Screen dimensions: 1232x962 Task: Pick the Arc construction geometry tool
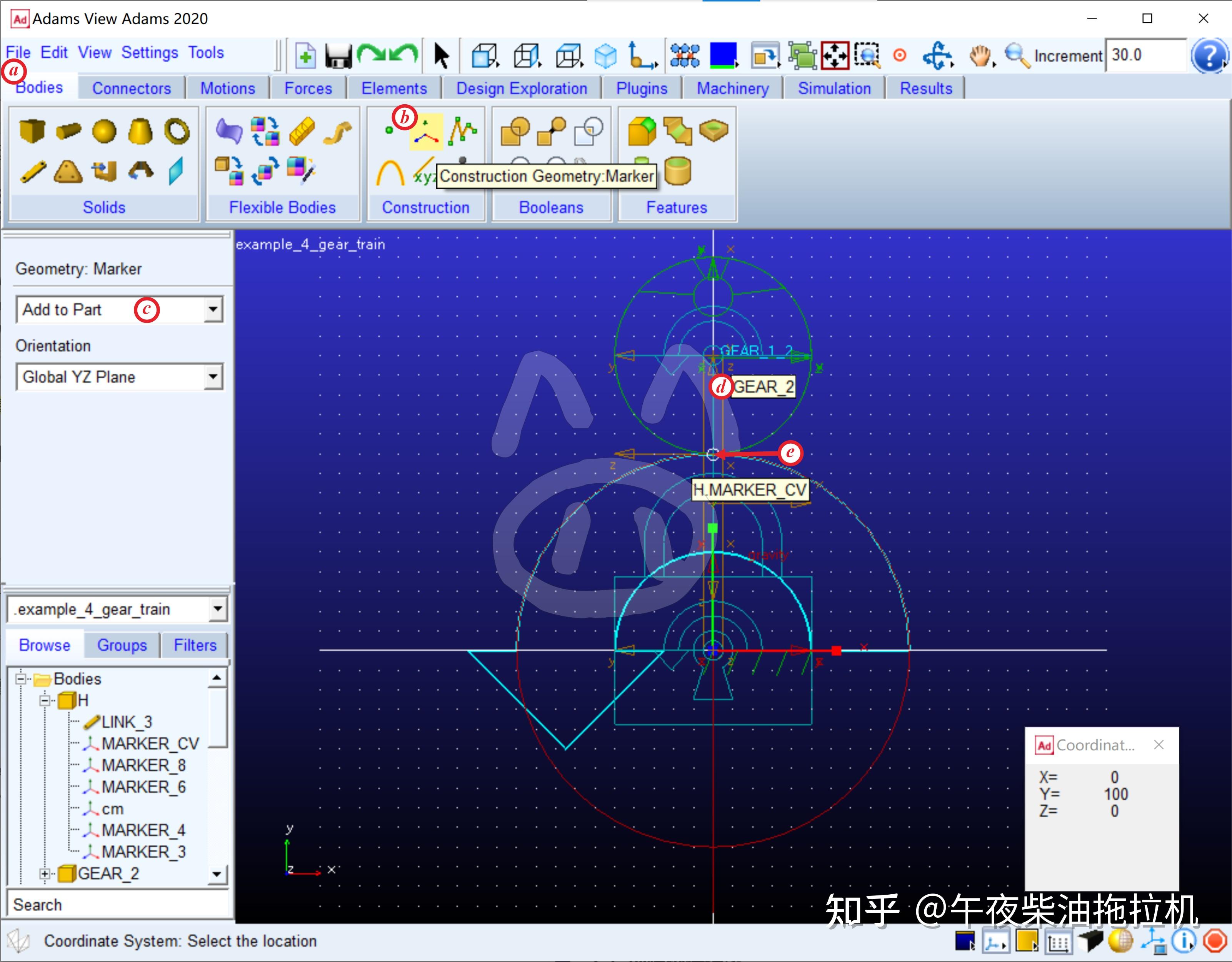pos(390,172)
